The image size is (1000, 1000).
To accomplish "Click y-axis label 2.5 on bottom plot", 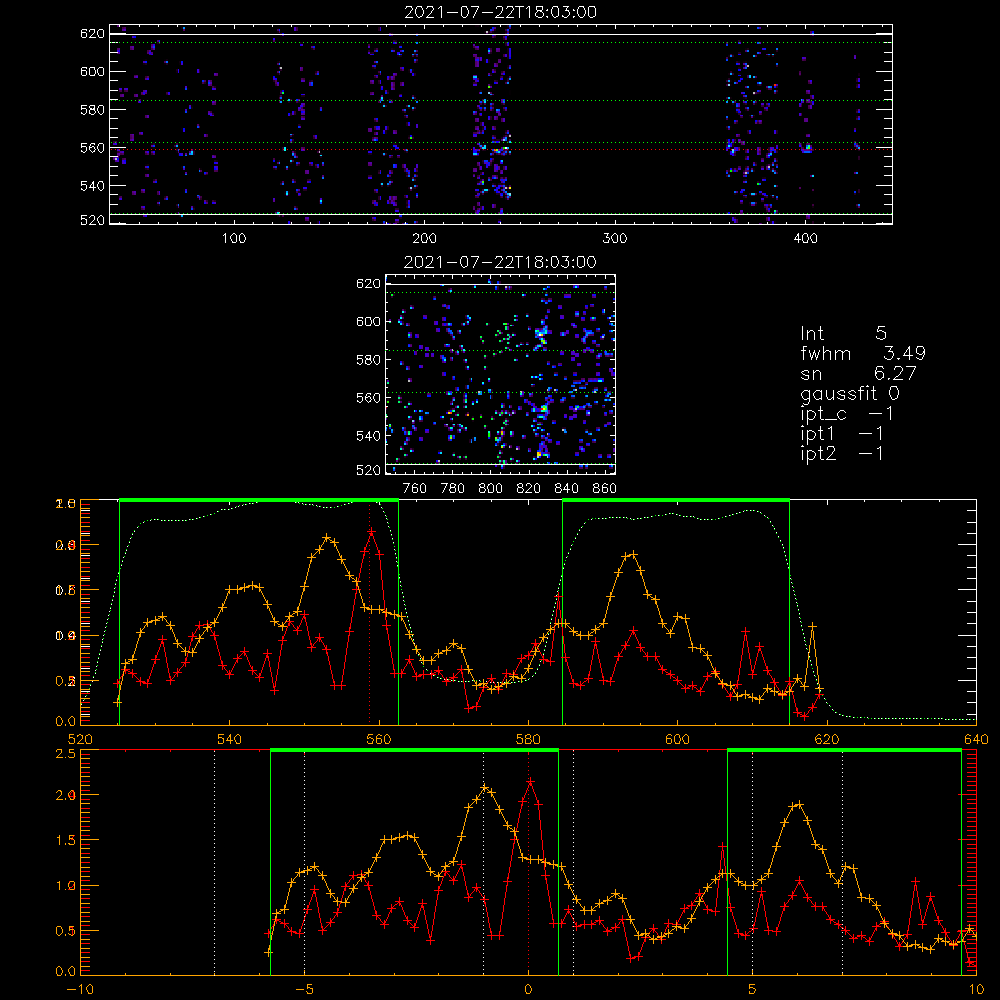I will (66, 754).
